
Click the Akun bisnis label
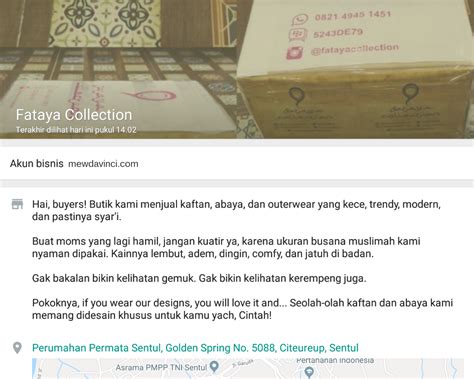(x=37, y=164)
